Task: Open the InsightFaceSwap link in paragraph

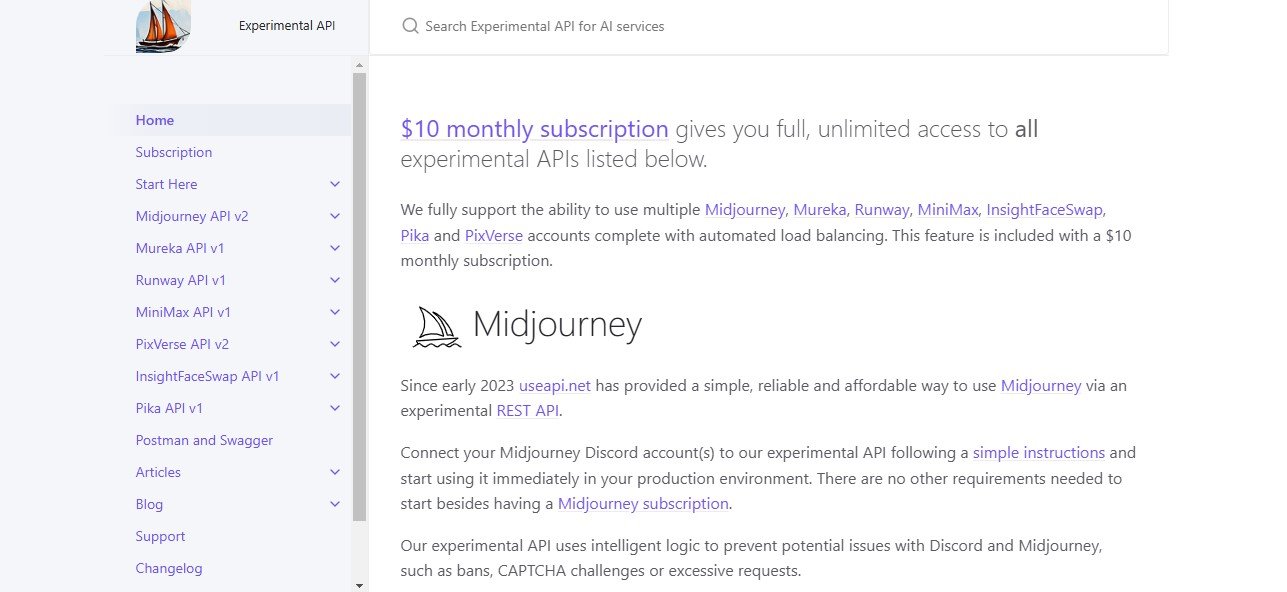Action: pyautogui.click(x=1045, y=210)
